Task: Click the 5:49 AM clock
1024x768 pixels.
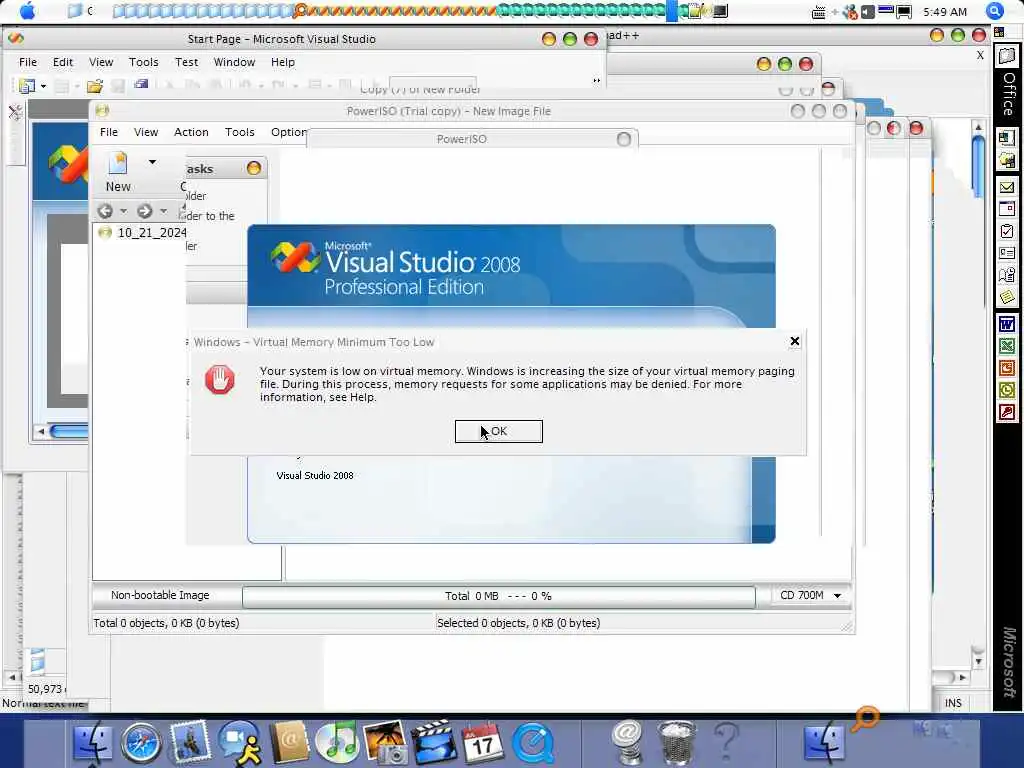Action: [x=945, y=12]
